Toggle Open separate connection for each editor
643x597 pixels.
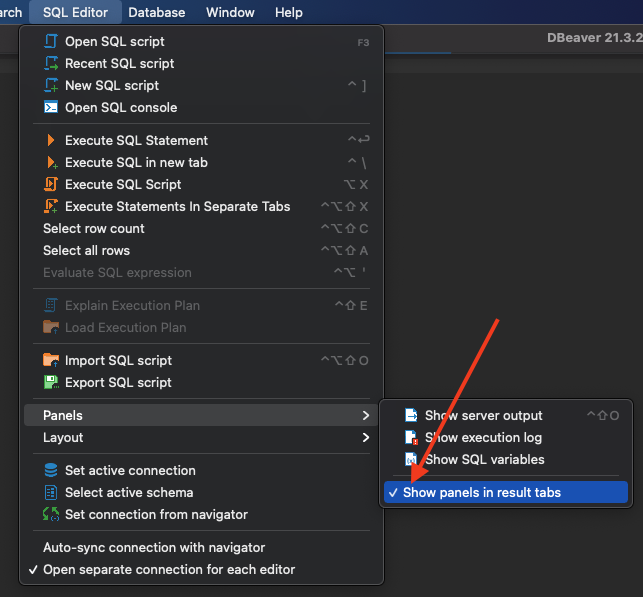click(201, 570)
